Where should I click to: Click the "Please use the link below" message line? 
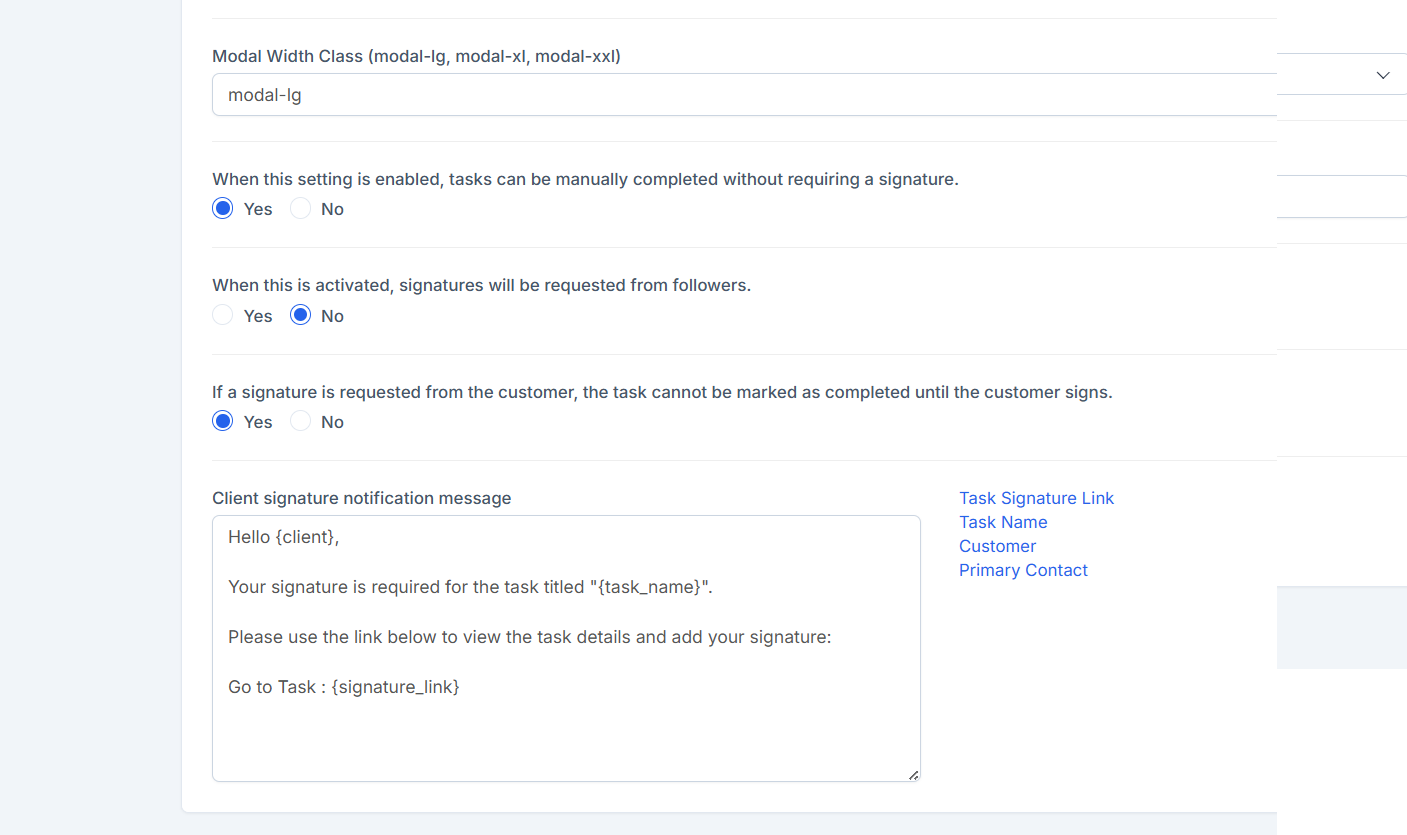tap(529, 637)
